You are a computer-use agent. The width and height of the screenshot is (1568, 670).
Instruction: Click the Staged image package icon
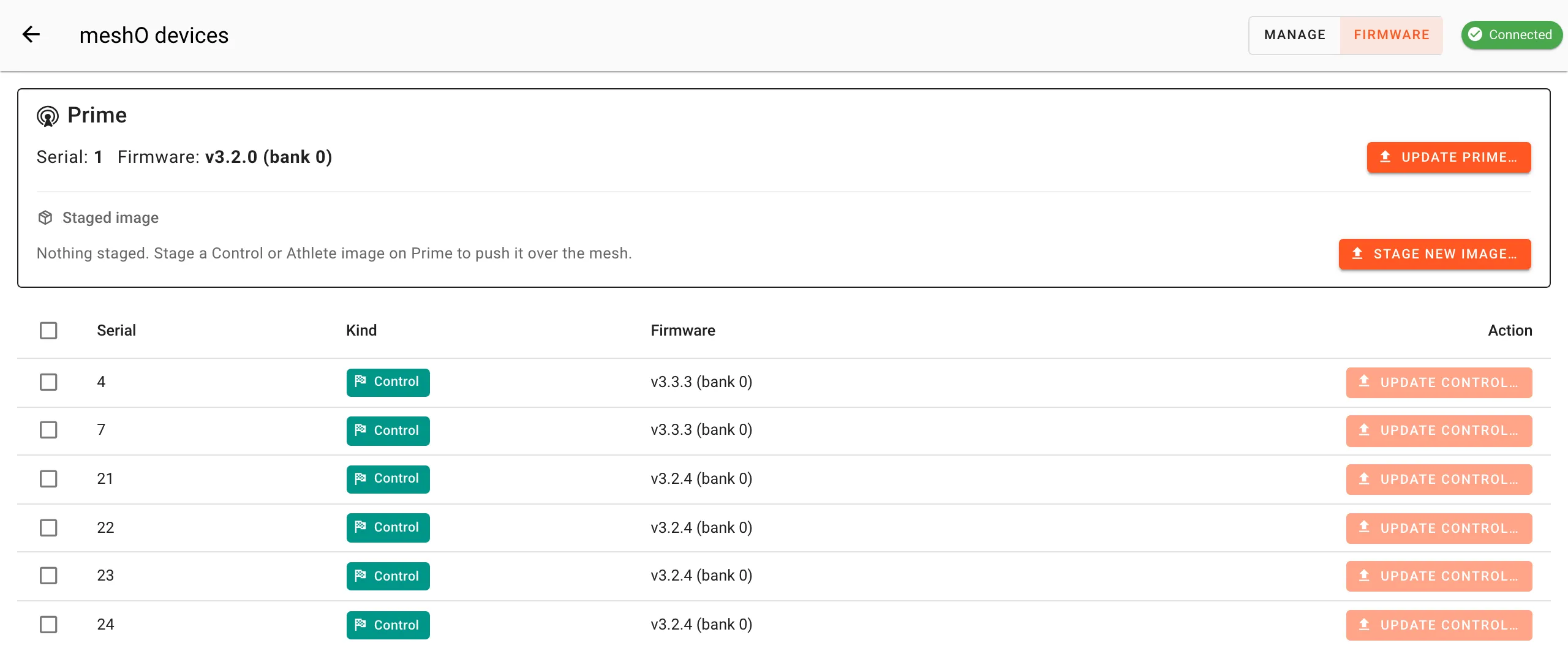(x=45, y=217)
